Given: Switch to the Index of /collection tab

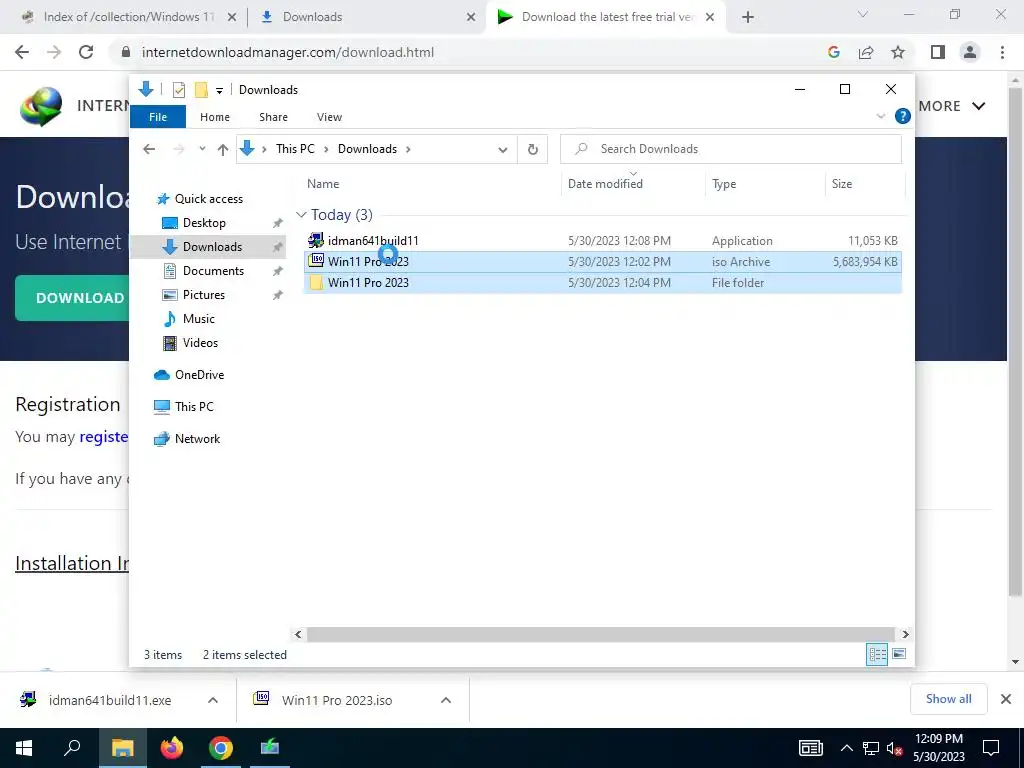Looking at the screenshot, I should click(129, 17).
